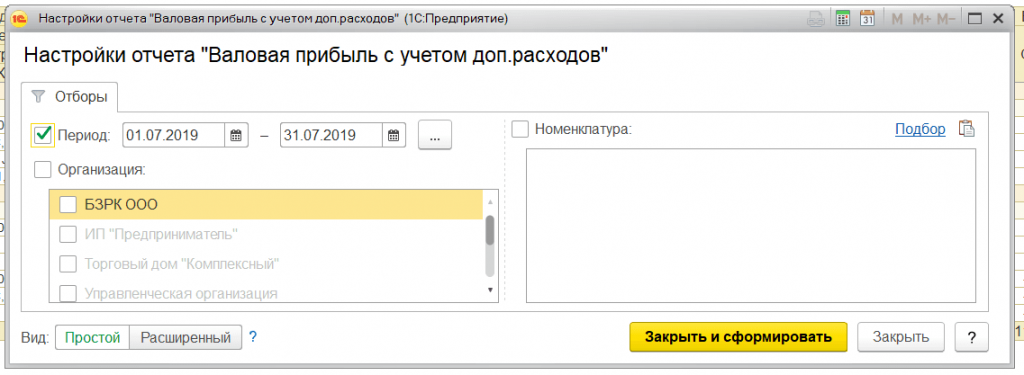Click the M memory button icon
The height and width of the screenshot is (375, 1024).
pos(897,19)
